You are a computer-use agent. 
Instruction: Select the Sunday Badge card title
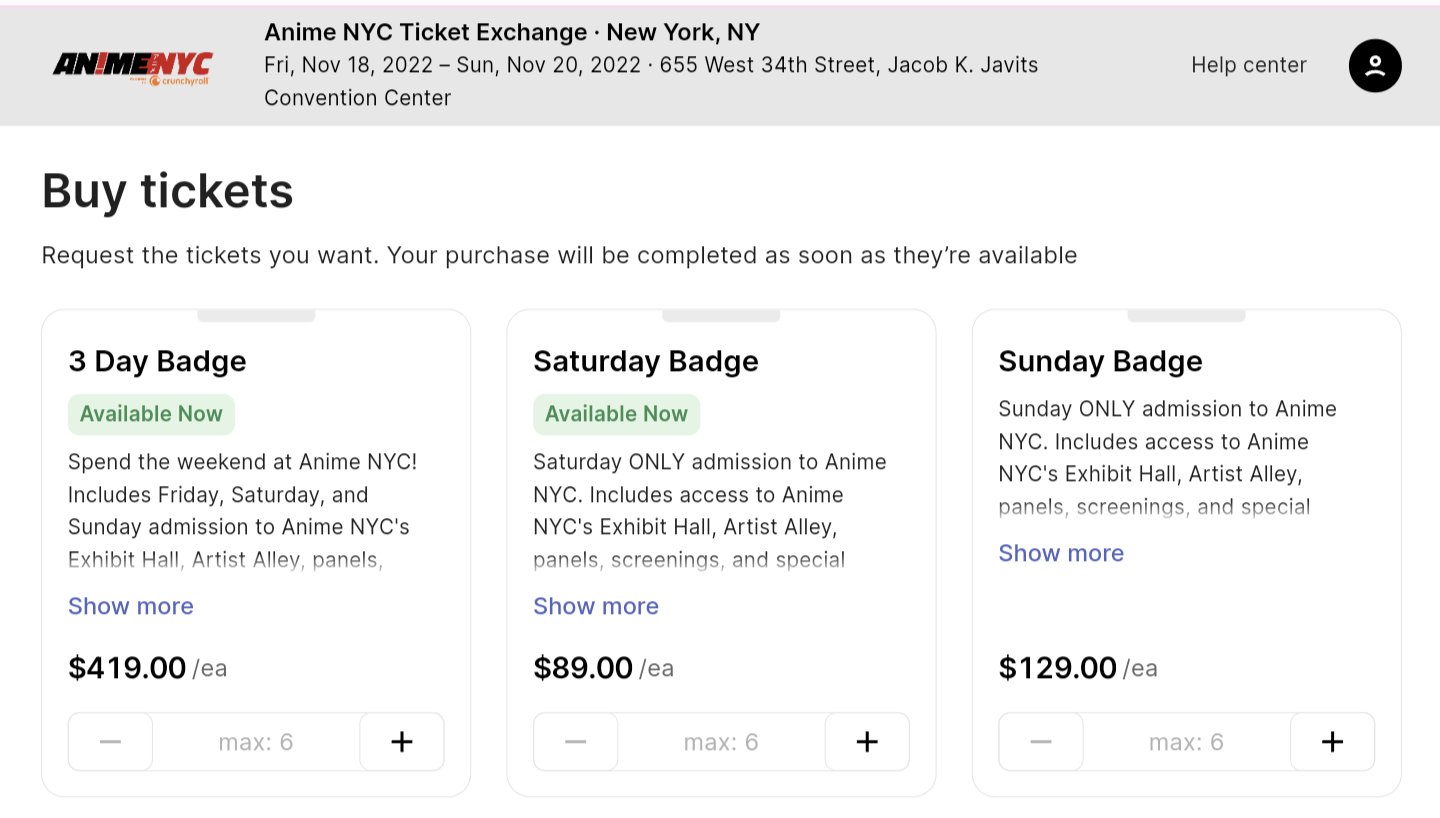1100,361
